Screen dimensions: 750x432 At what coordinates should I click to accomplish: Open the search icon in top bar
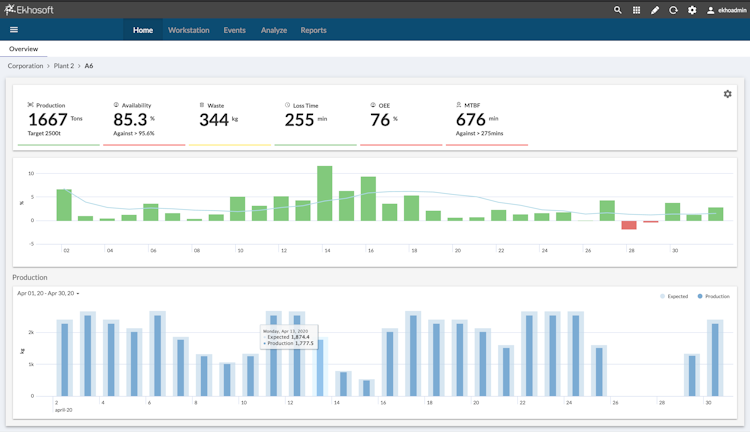click(618, 10)
